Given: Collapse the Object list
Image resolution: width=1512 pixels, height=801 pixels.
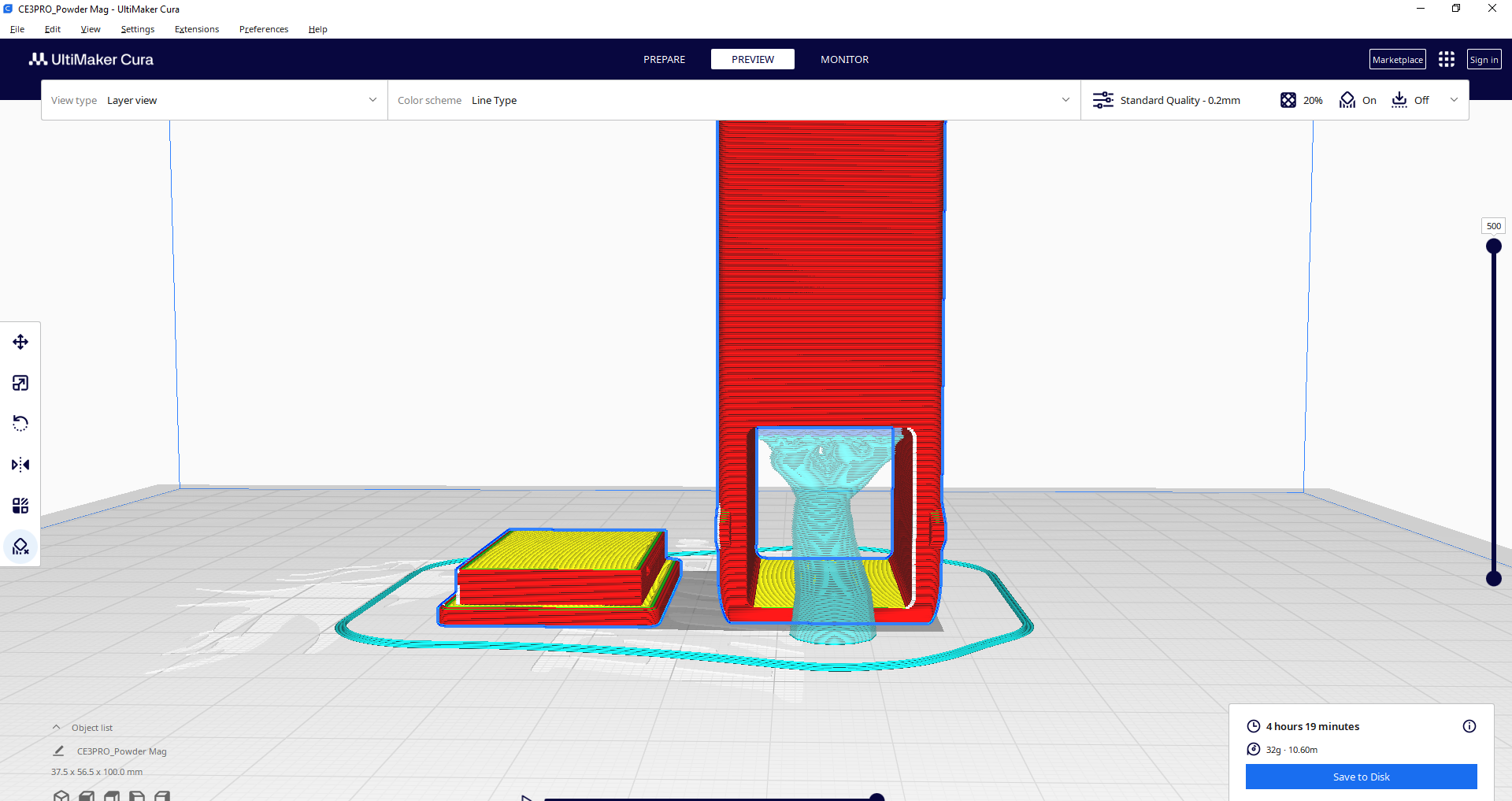Looking at the screenshot, I should [57, 727].
